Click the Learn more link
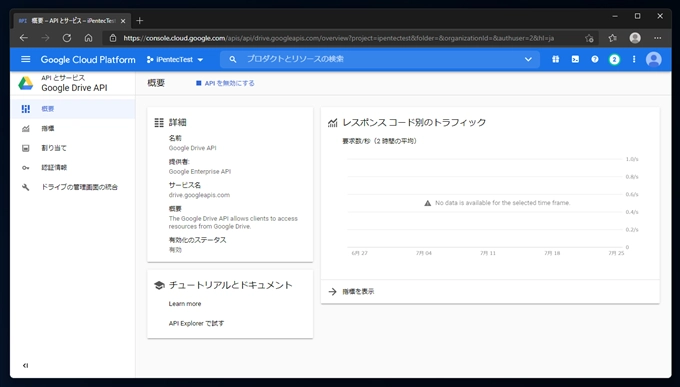 185,304
